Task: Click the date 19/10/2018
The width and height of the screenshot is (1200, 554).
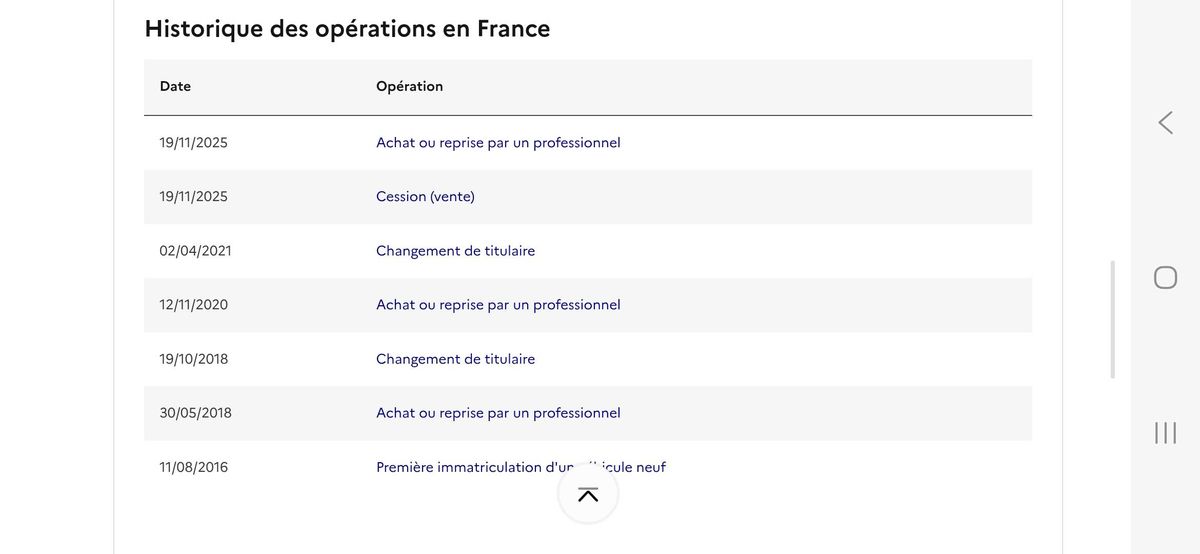Action: [193, 359]
